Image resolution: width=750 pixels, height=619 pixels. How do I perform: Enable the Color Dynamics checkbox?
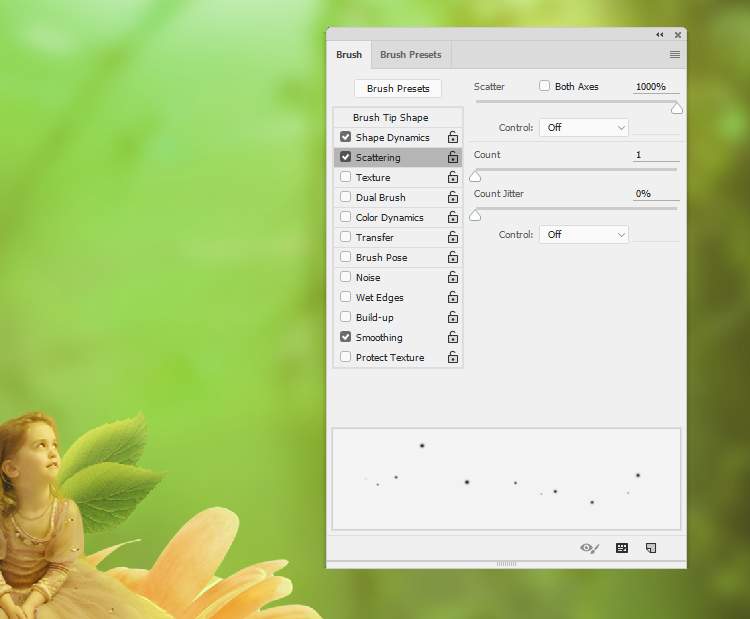(345, 217)
